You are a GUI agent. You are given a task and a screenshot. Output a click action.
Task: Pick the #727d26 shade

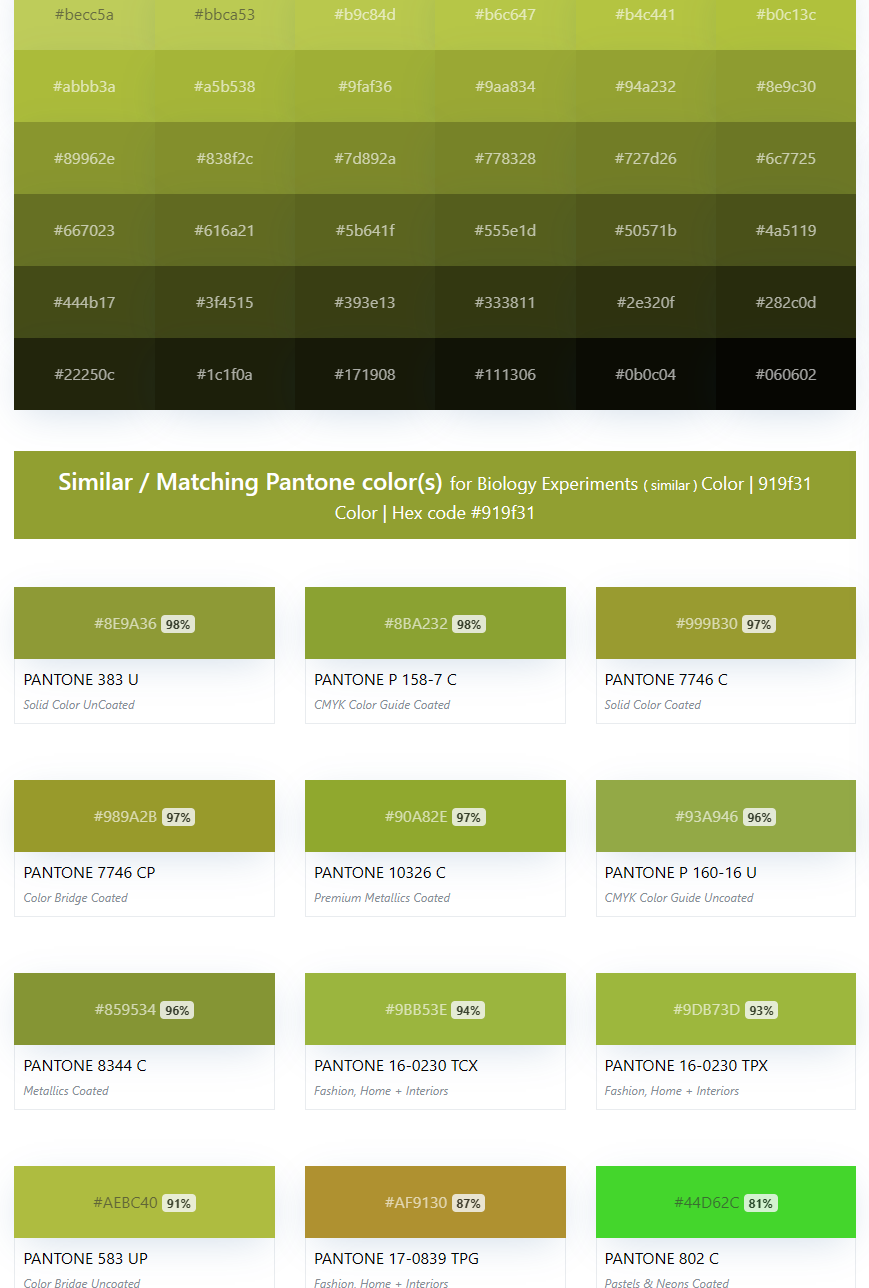pyautogui.click(x=646, y=158)
